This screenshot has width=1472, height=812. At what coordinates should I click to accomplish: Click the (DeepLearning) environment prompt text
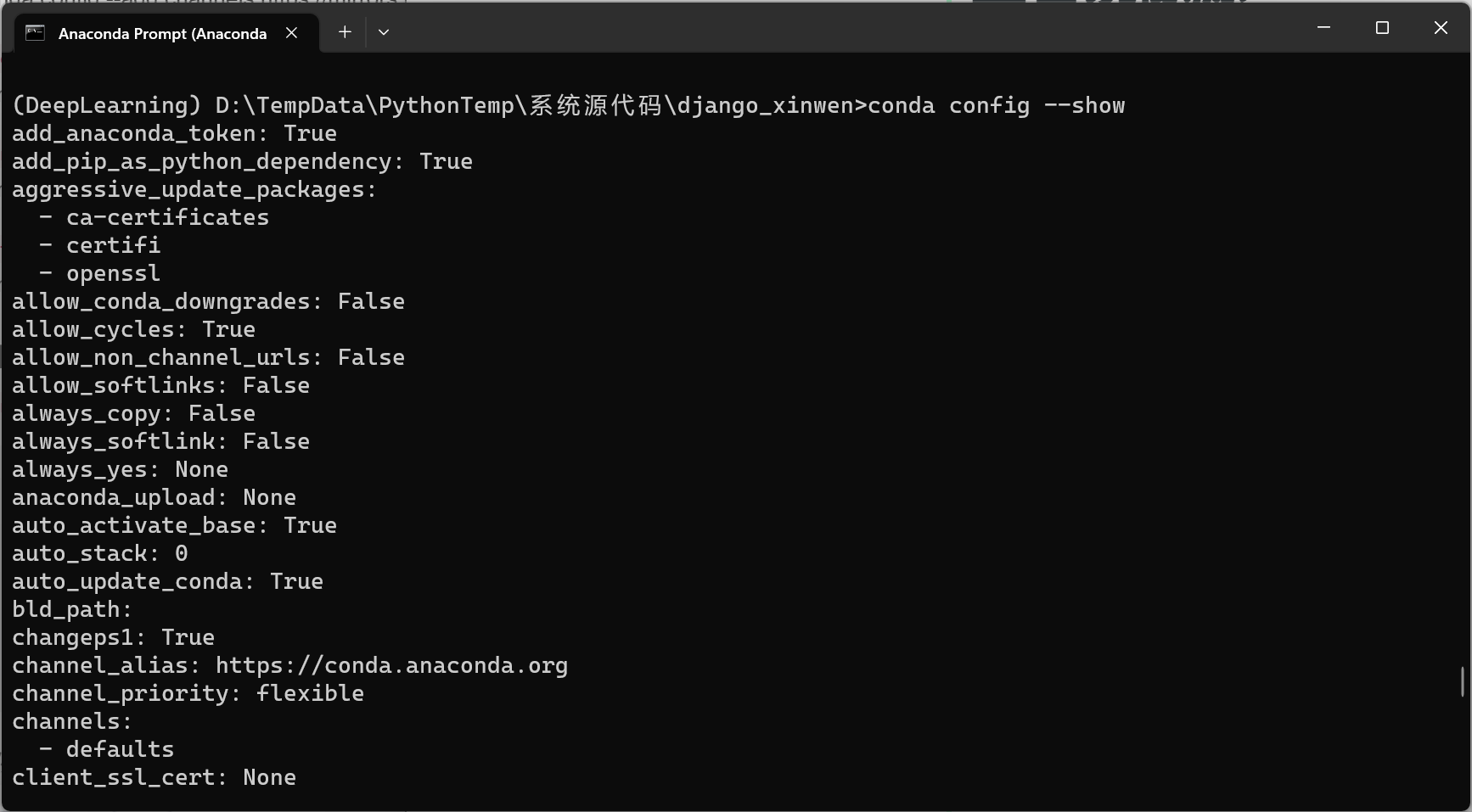click(106, 105)
